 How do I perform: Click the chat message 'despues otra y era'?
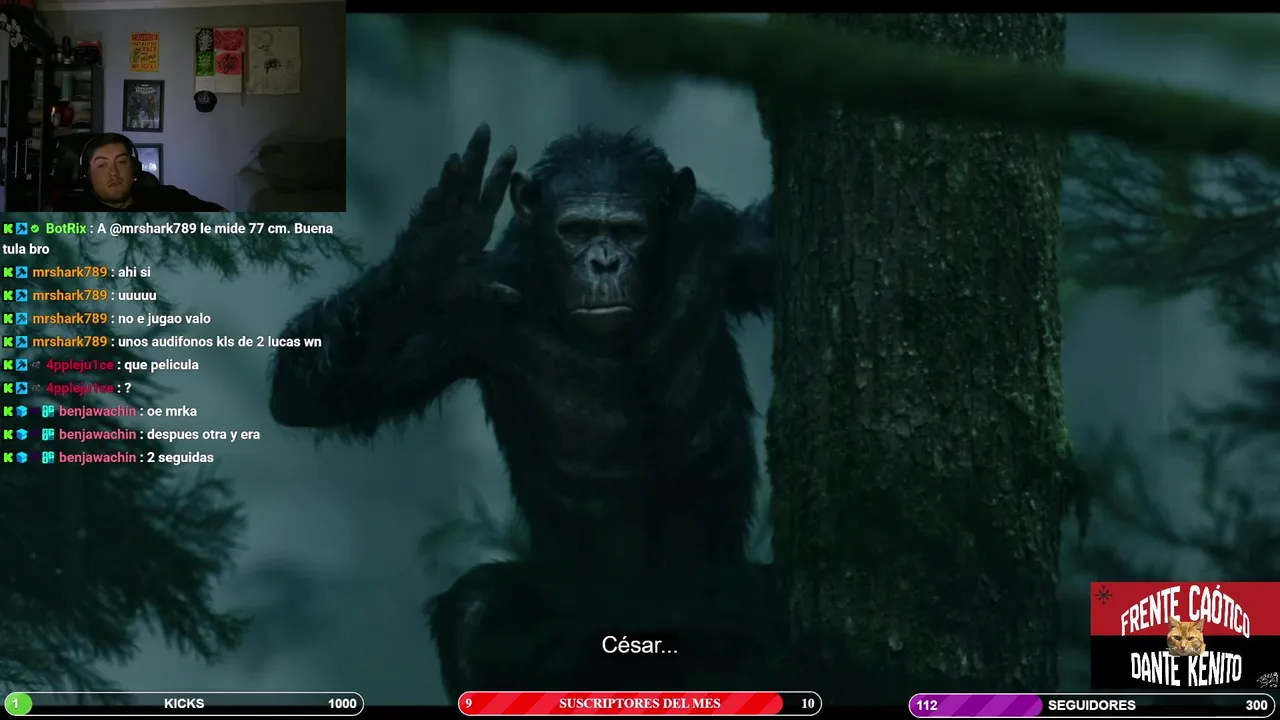coord(203,434)
